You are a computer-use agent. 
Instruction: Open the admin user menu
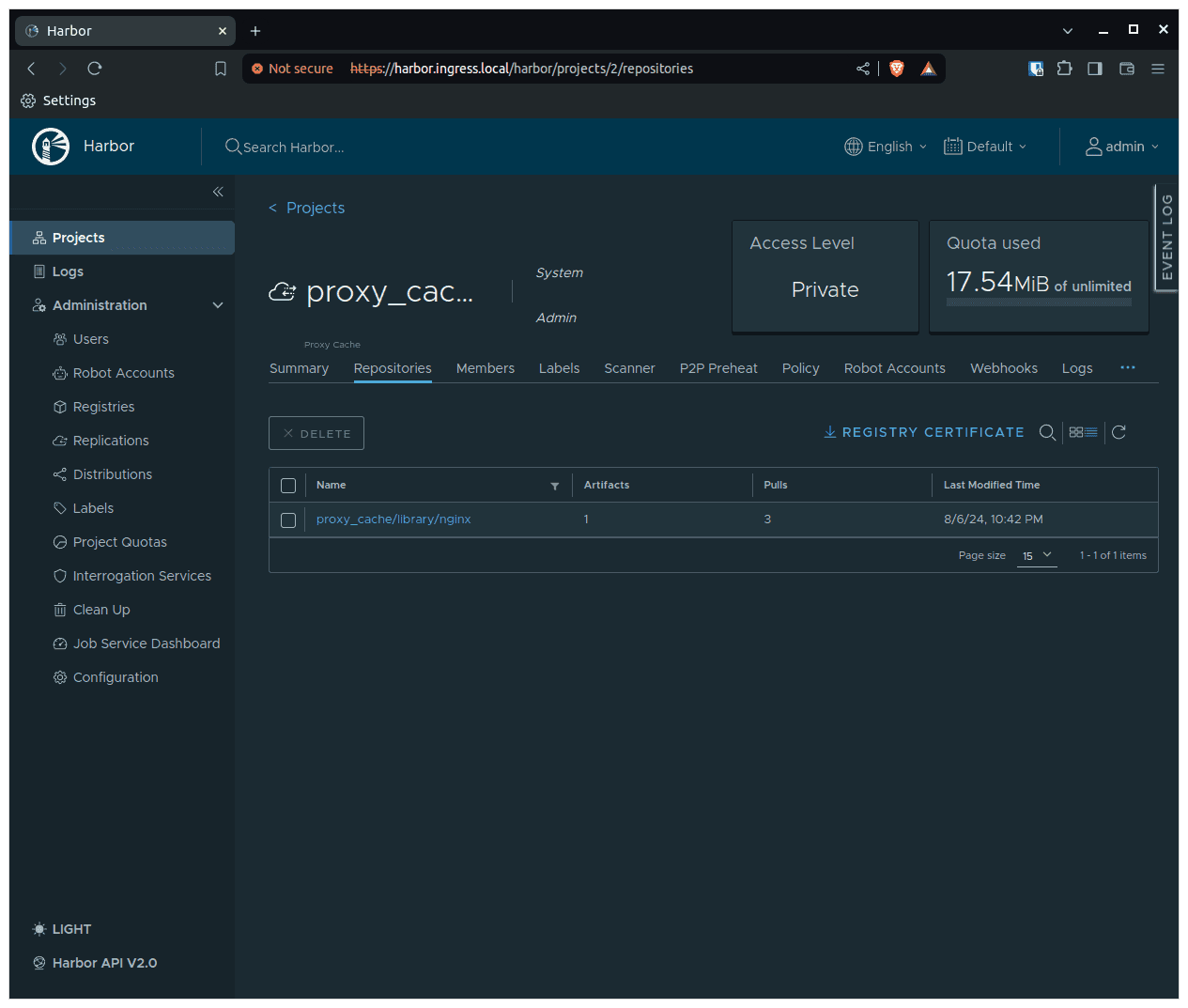1122,147
